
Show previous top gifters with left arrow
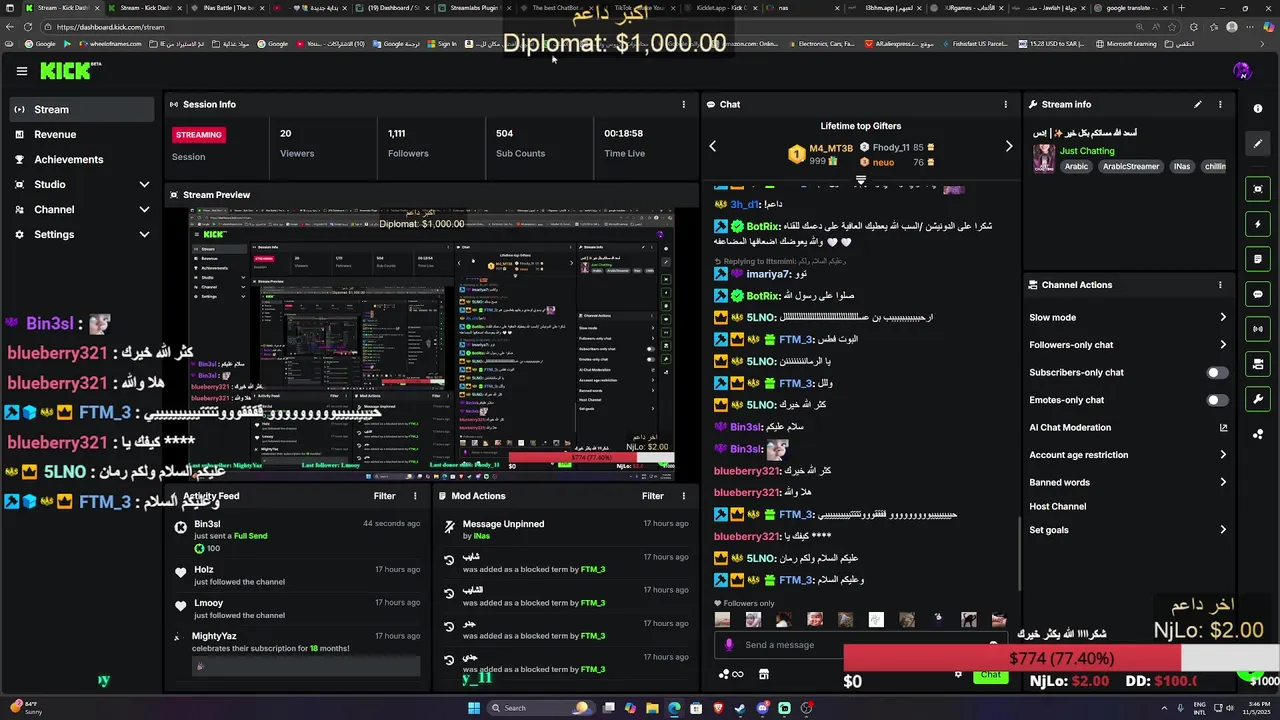713,146
